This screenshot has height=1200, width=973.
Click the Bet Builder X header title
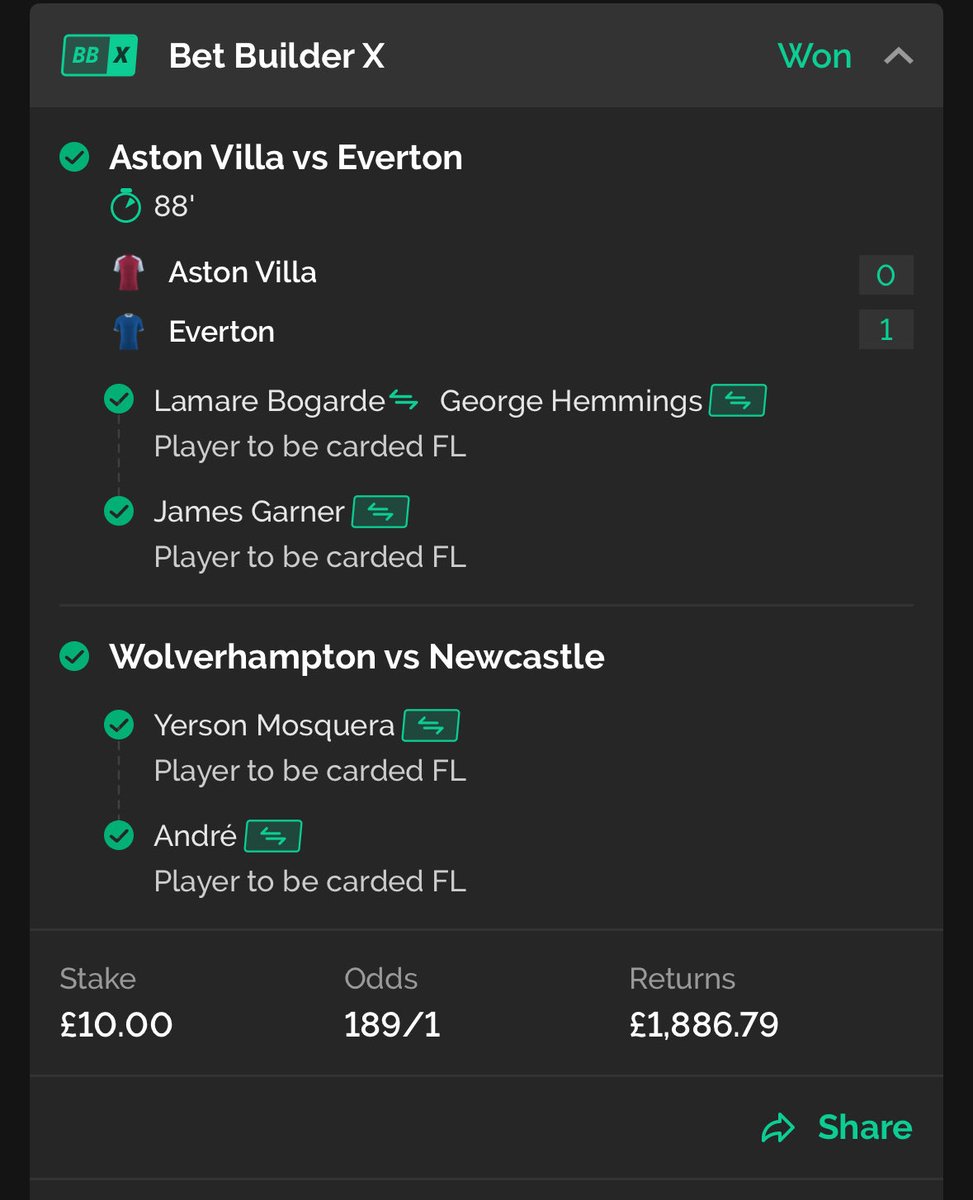pos(277,56)
